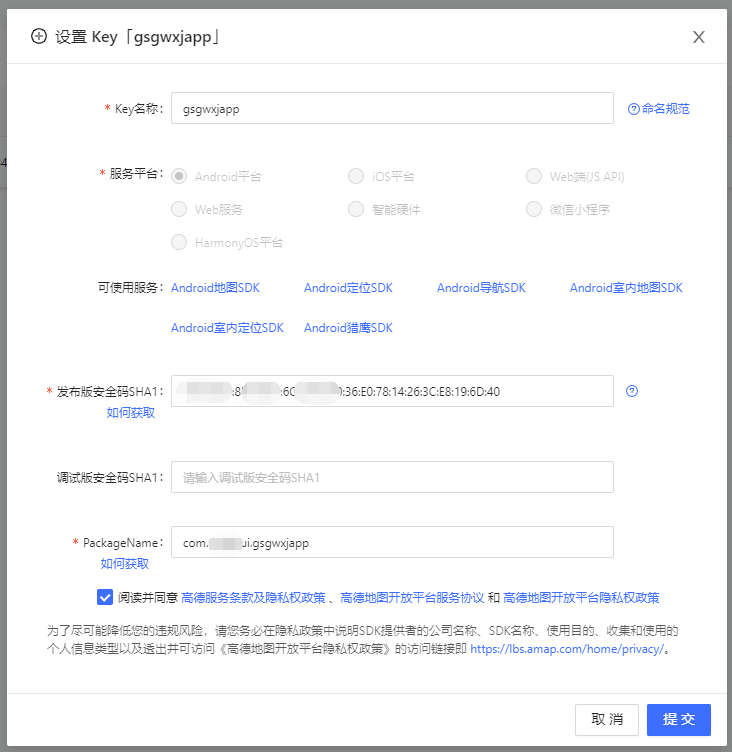Image resolution: width=732 pixels, height=752 pixels.
Task: Click the question mark icon beside 命名规范
Action: pyautogui.click(x=634, y=109)
